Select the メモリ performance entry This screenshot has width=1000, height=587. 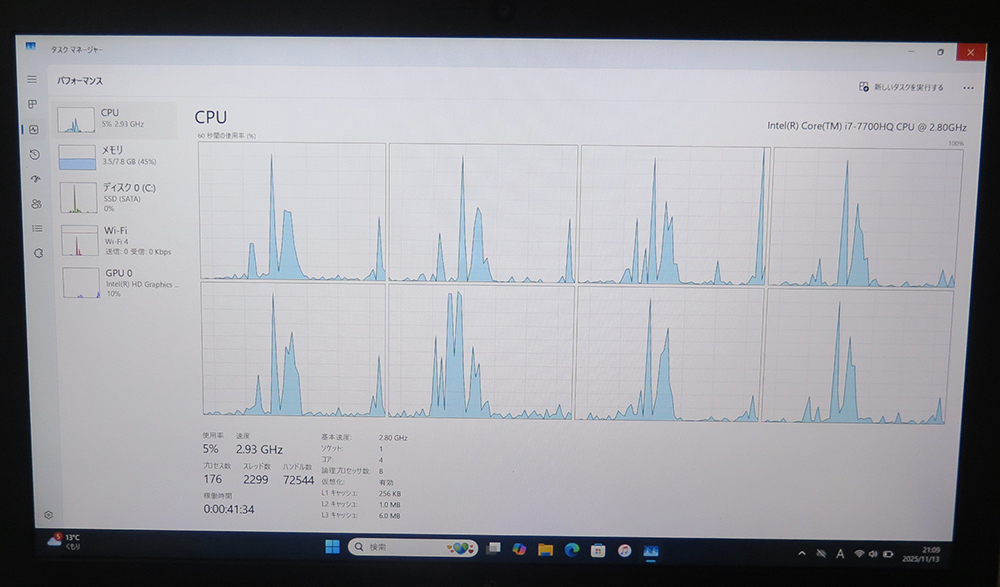117,156
